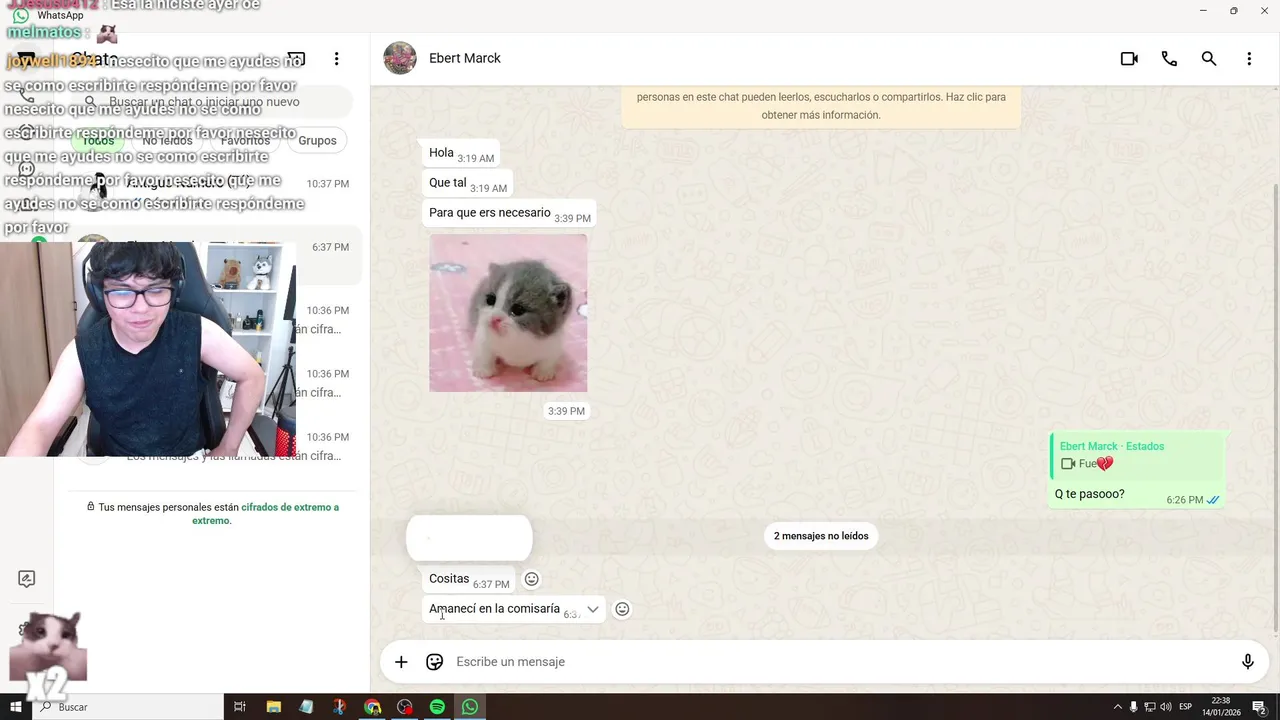Select the No leídos chat filter
This screenshot has width=1280, height=720.
click(167, 140)
